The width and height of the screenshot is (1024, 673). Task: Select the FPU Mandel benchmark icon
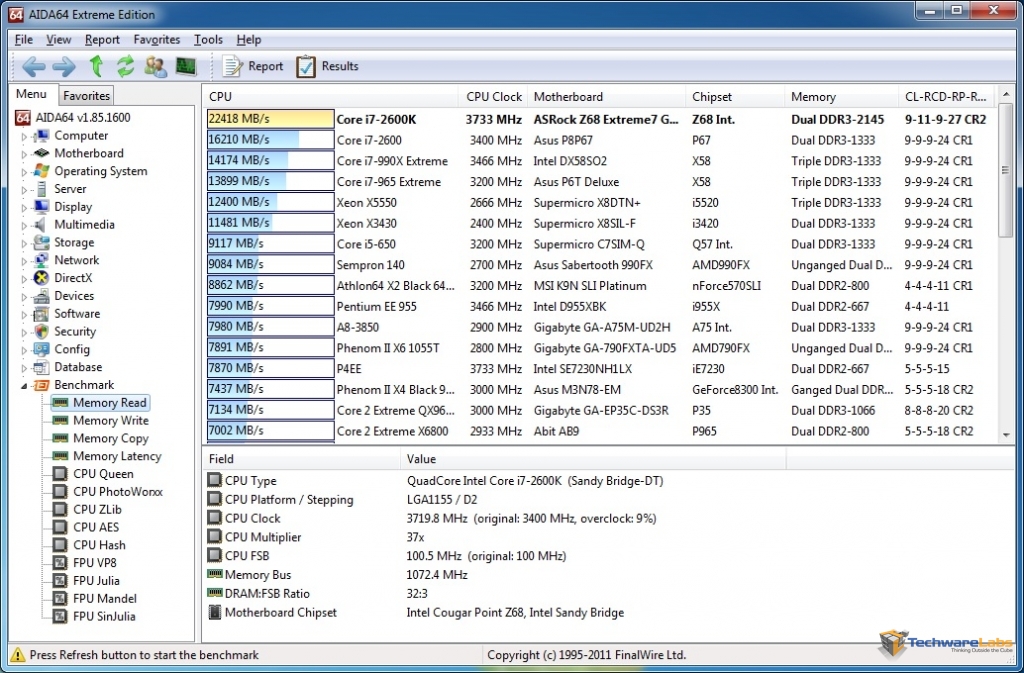60,598
